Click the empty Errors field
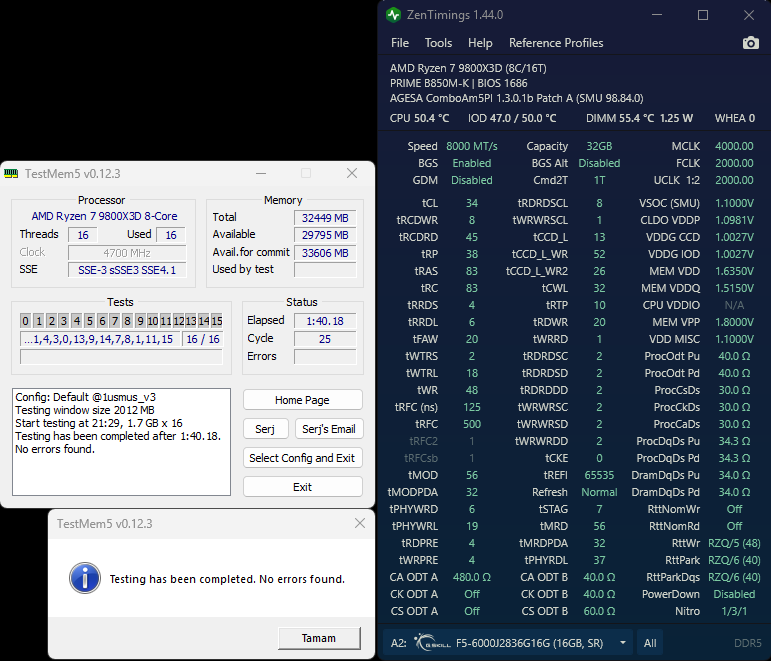Viewport: 771px width, 661px height. (x=325, y=357)
